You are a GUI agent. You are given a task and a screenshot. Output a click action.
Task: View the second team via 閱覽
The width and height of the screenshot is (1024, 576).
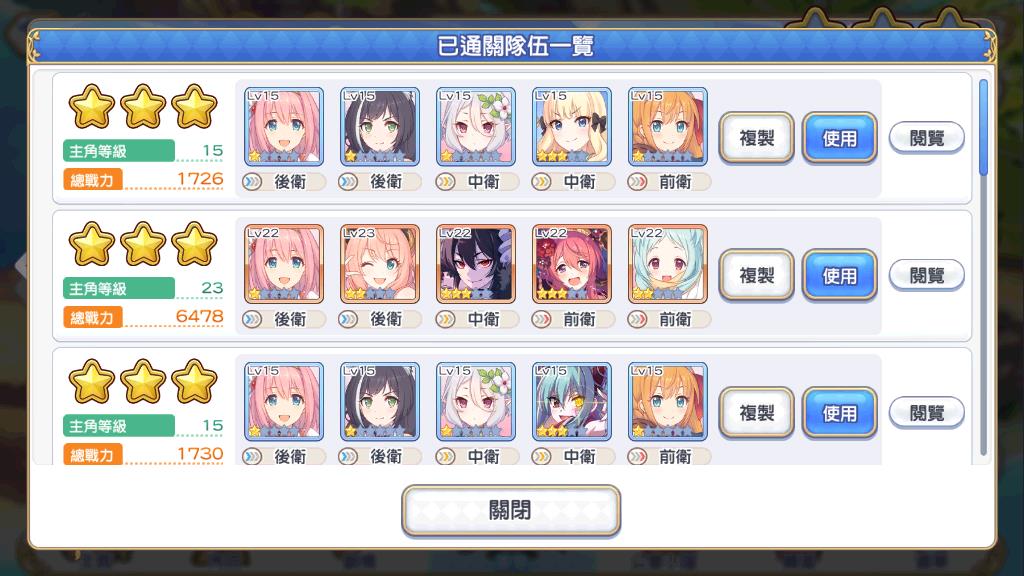click(x=927, y=276)
